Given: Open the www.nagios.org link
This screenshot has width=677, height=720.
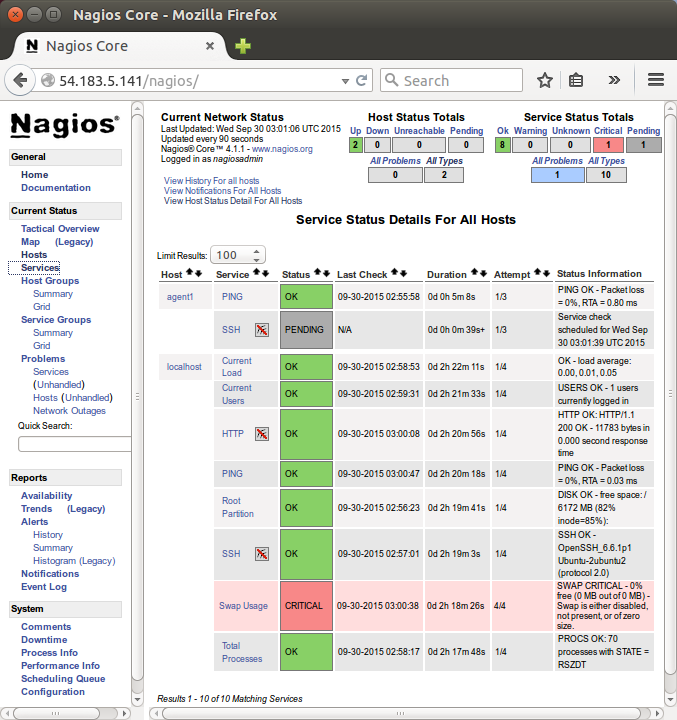Looking at the screenshot, I should coord(282,149).
